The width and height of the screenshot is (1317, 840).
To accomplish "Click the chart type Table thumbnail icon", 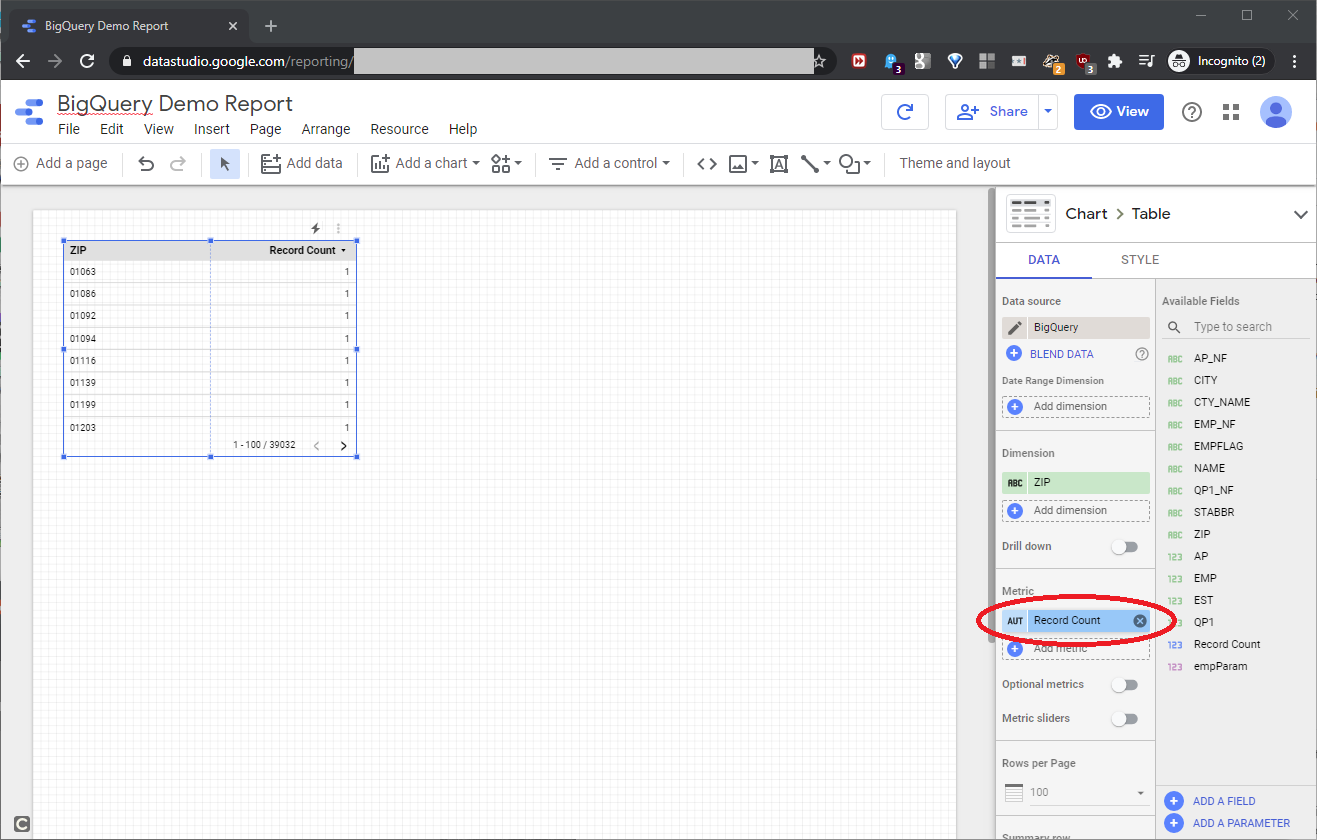I will click(1031, 214).
